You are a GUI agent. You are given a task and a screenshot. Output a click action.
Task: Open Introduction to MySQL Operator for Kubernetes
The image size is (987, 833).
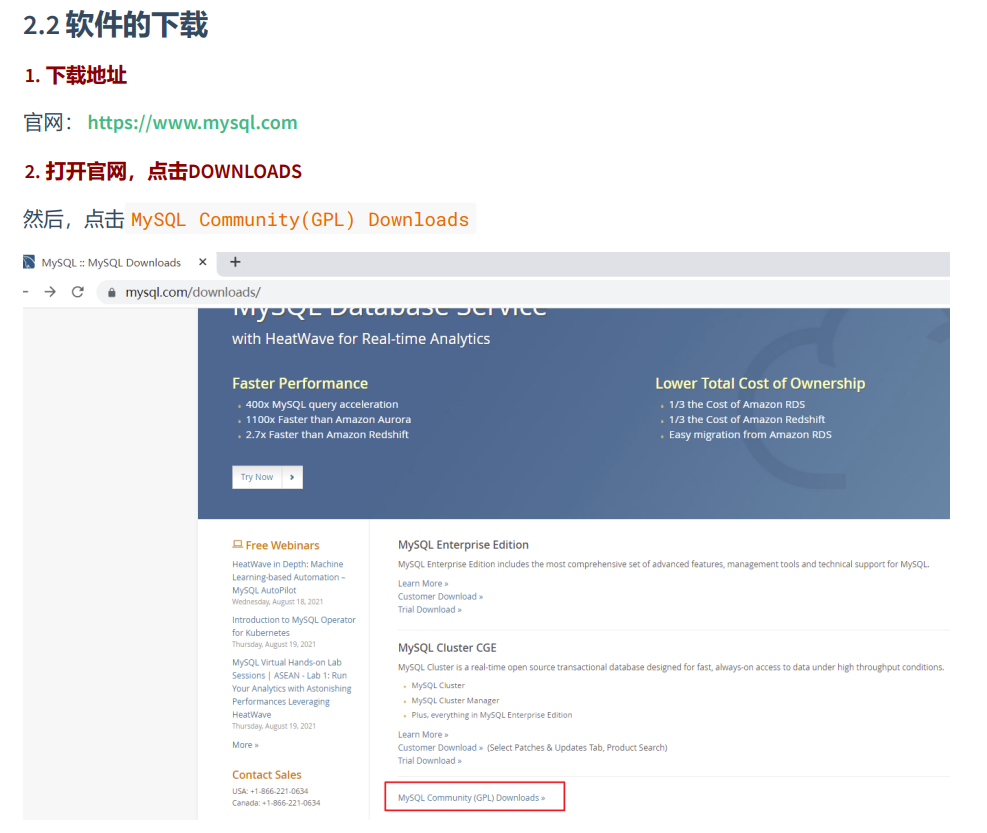click(x=294, y=626)
